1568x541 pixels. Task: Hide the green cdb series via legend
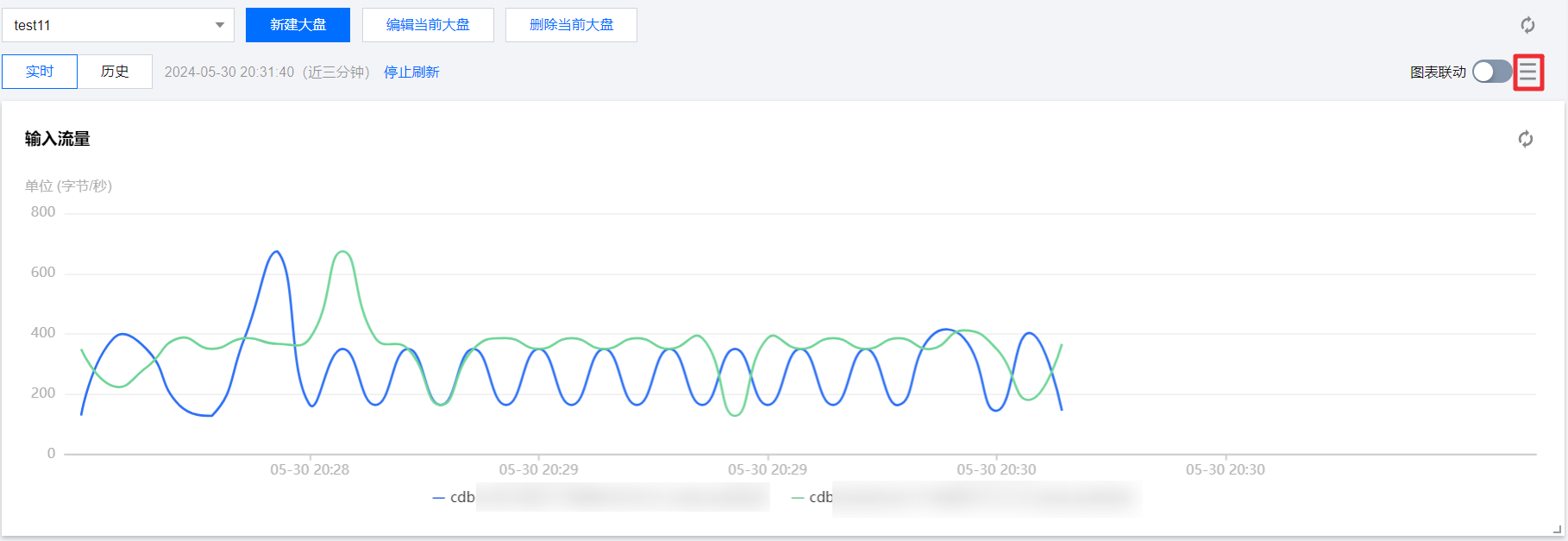812,497
